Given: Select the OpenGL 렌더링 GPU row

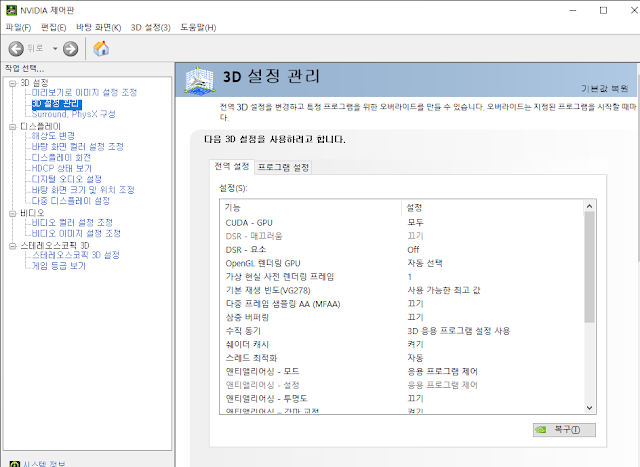Looking at the screenshot, I should click(402, 263).
